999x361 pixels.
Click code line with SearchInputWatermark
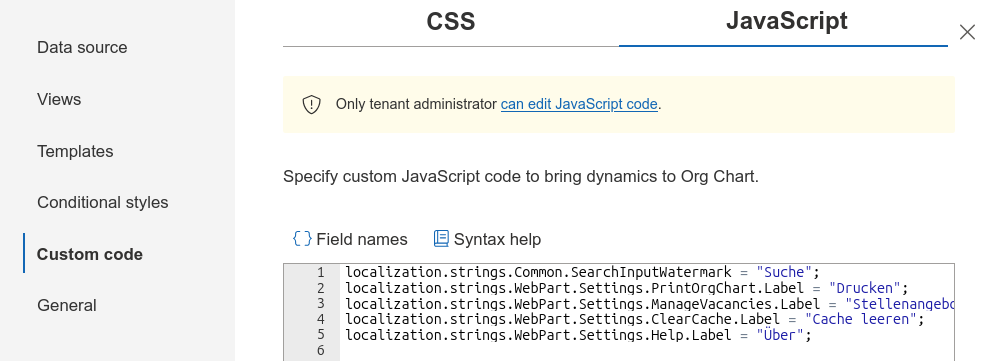(583, 273)
